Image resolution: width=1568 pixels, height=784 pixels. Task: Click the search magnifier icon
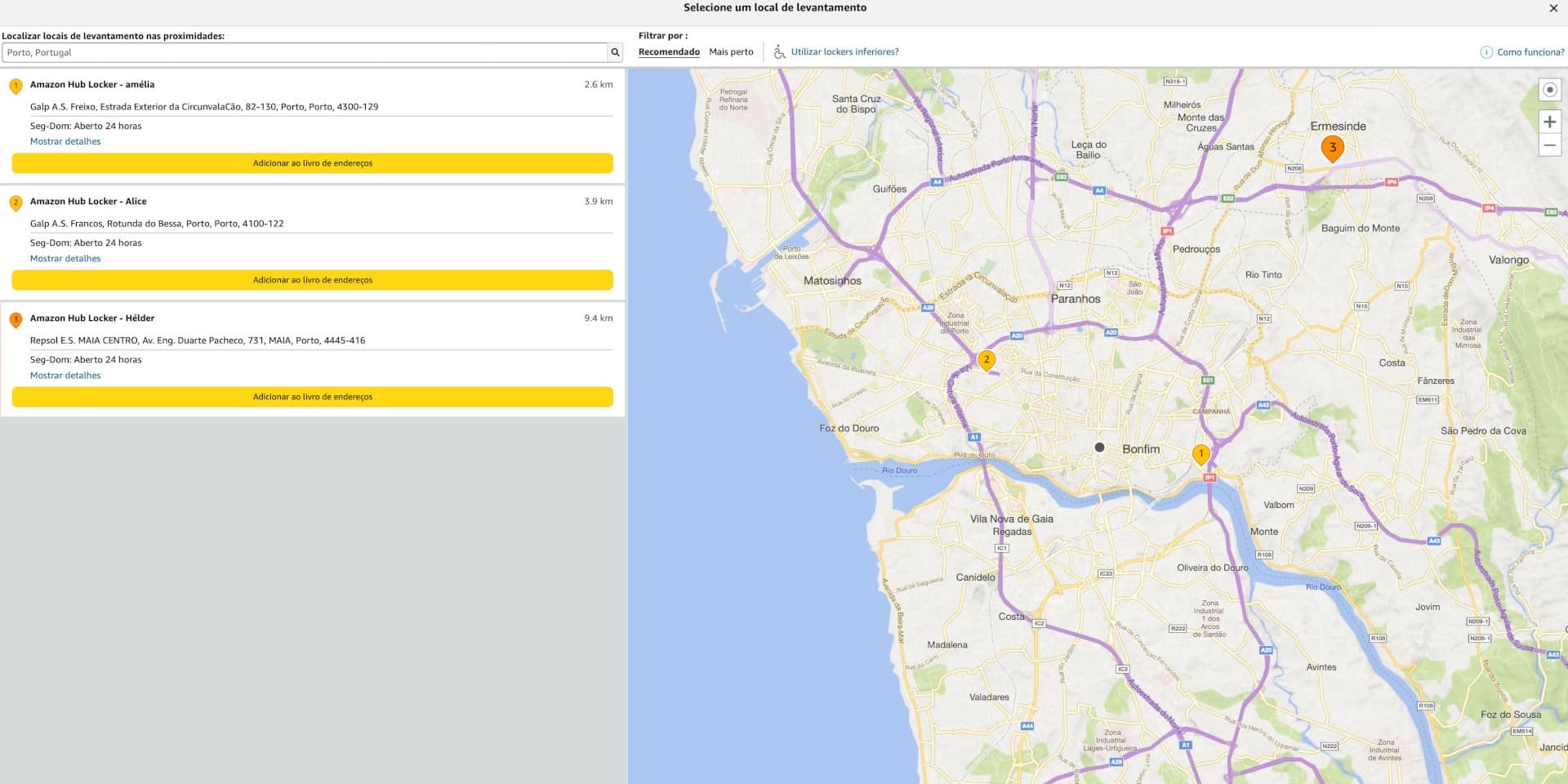(615, 52)
